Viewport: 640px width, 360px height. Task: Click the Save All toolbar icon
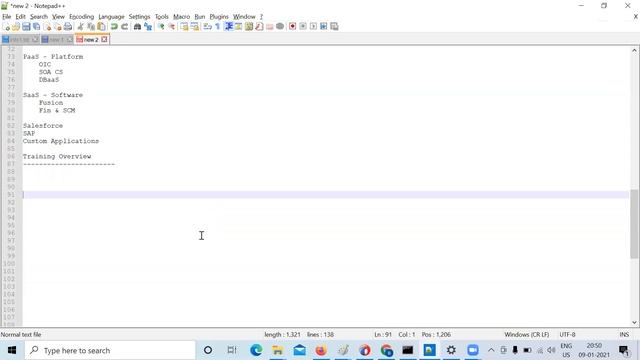click(x=36, y=27)
